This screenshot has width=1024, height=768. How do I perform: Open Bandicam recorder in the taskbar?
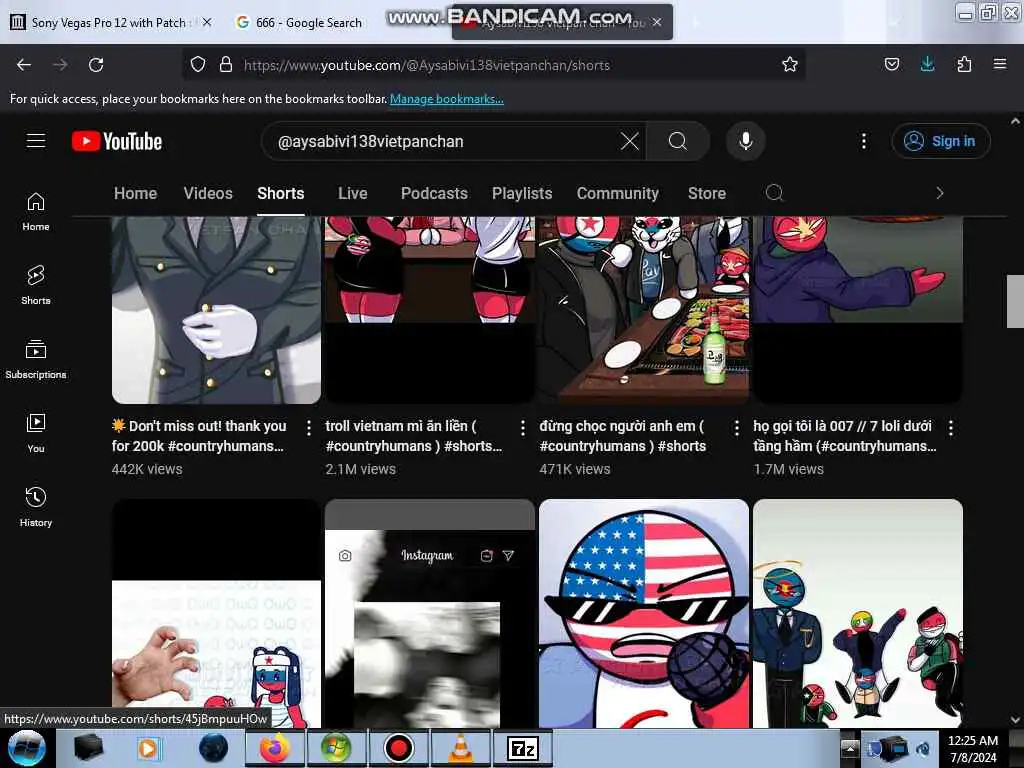coord(398,748)
